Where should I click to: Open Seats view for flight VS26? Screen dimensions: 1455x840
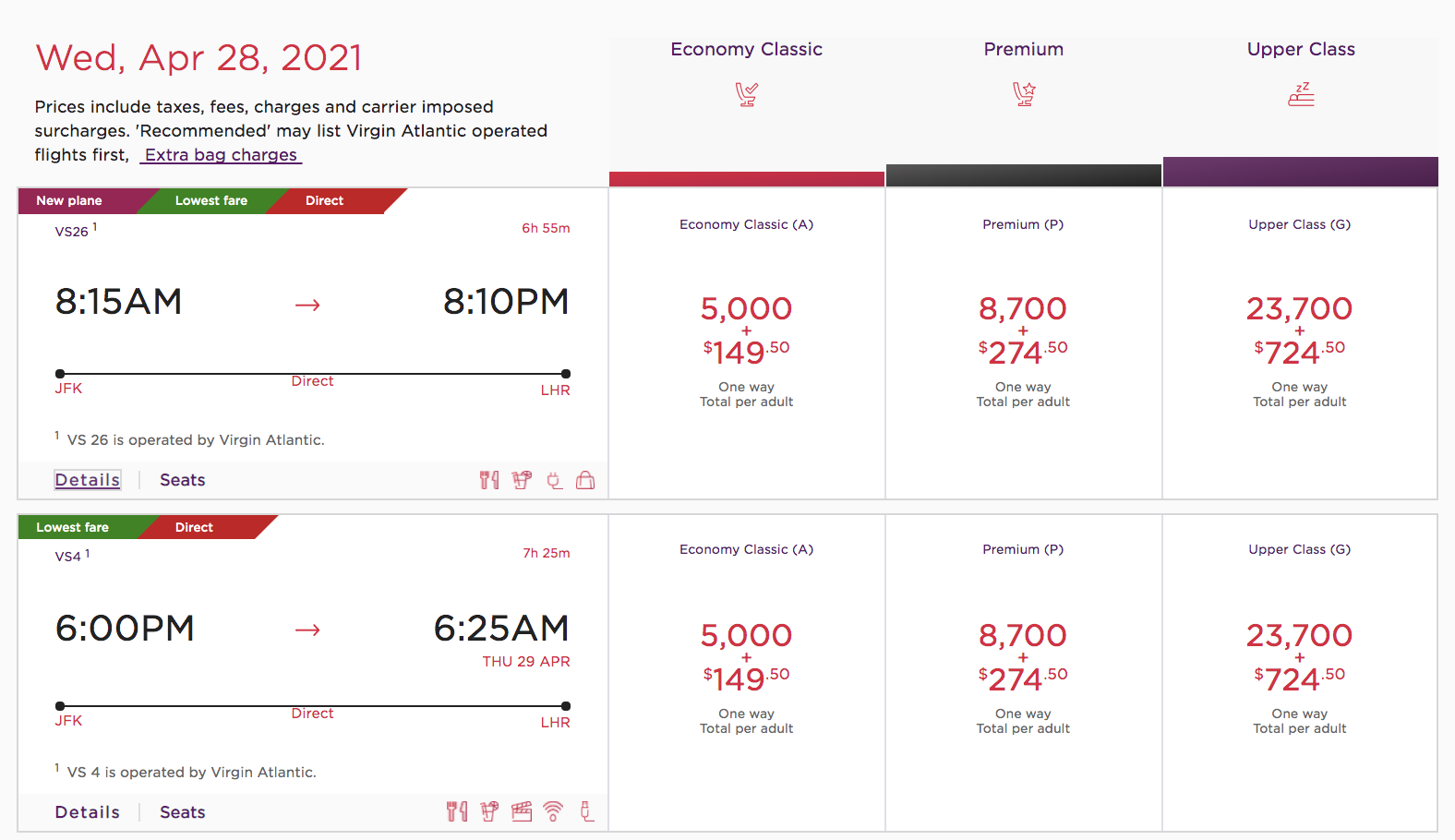181,479
